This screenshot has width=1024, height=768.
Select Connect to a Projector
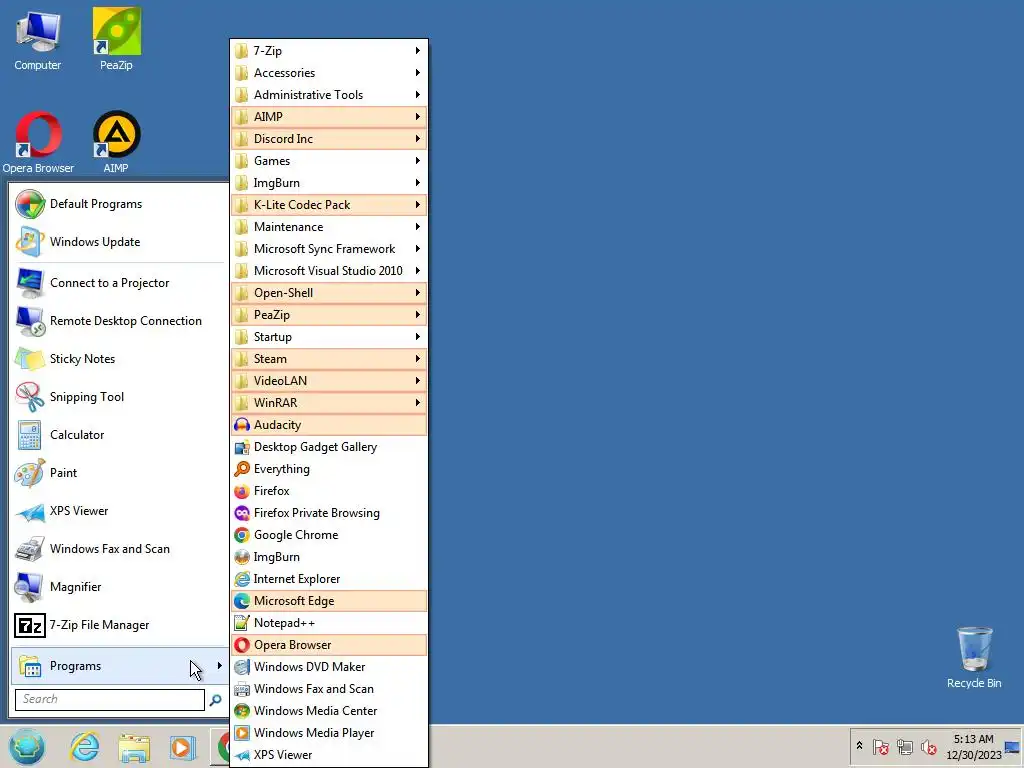tap(120, 283)
